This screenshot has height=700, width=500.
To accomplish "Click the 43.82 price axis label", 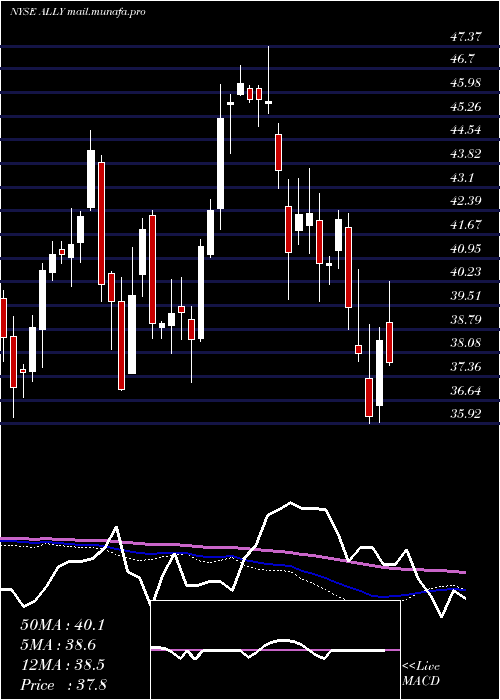I will [466, 154].
